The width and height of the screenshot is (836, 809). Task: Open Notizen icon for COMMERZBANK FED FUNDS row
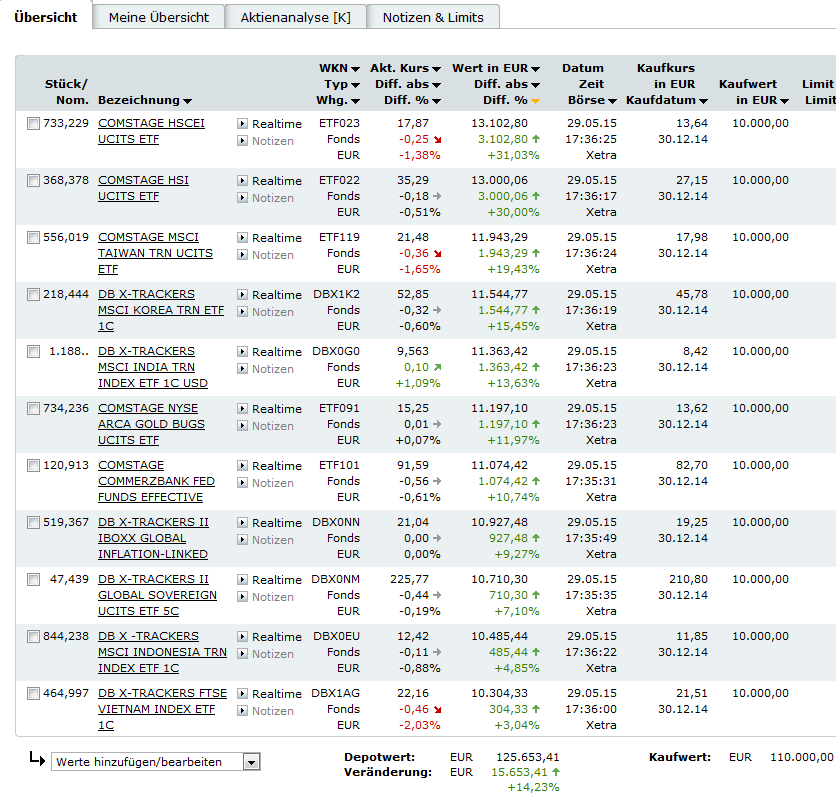click(x=242, y=483)
